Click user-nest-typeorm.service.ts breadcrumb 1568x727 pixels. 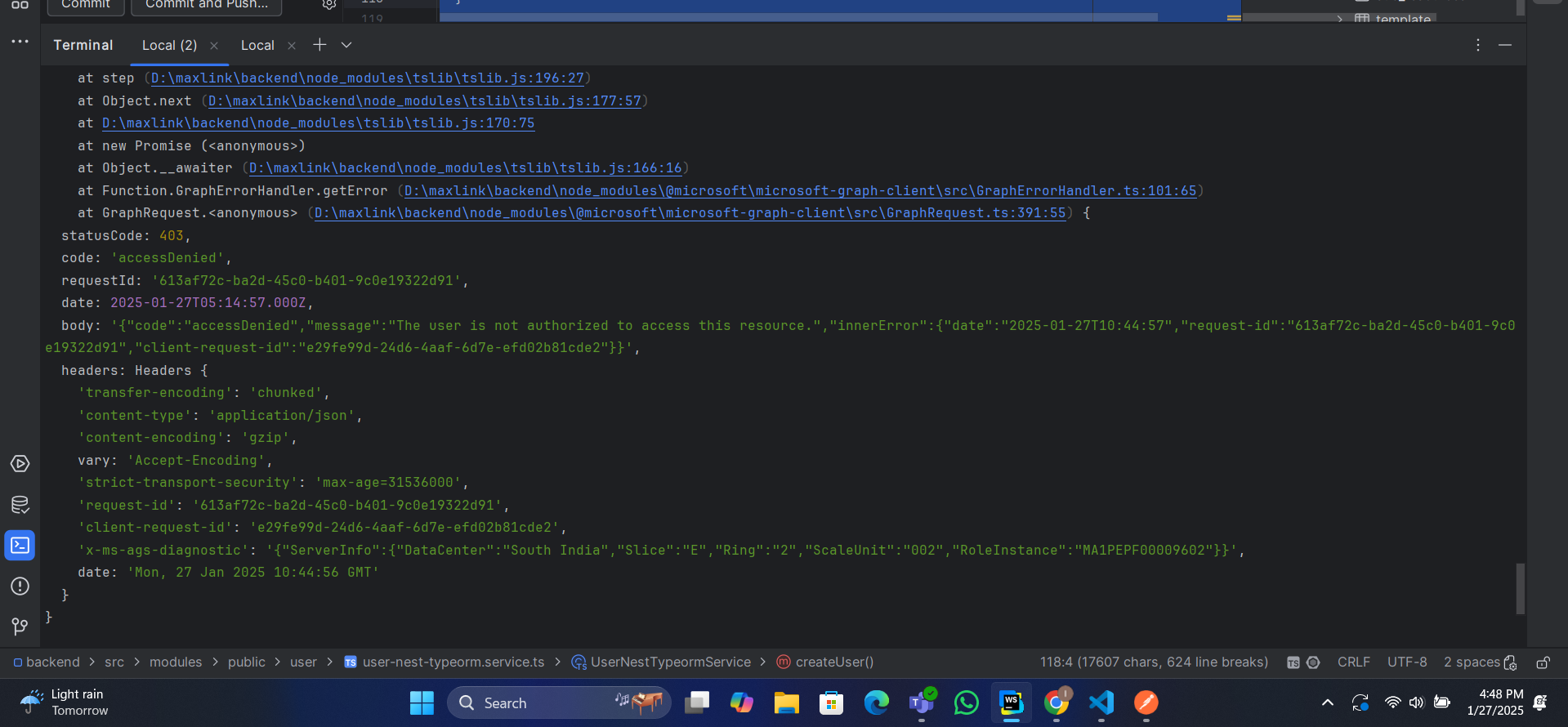tap(444, 662)
